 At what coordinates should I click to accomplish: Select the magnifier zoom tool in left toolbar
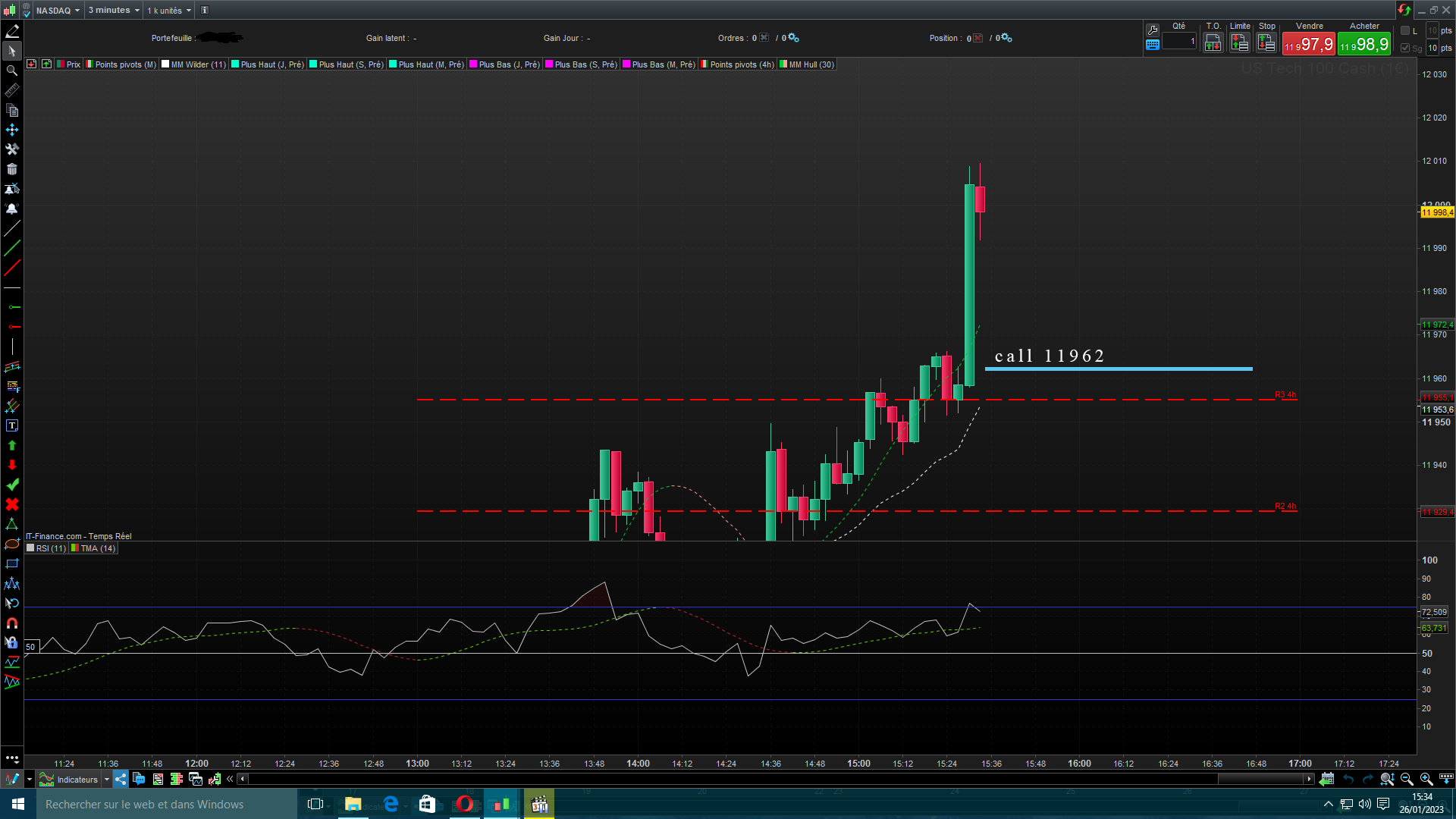pyautogui.click(x=12, y=71)
